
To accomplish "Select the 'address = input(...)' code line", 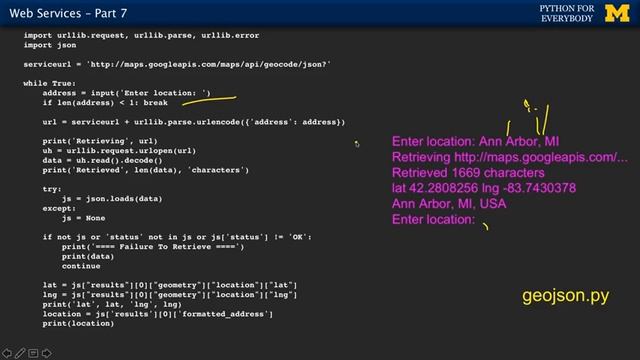I will (127, 93).
